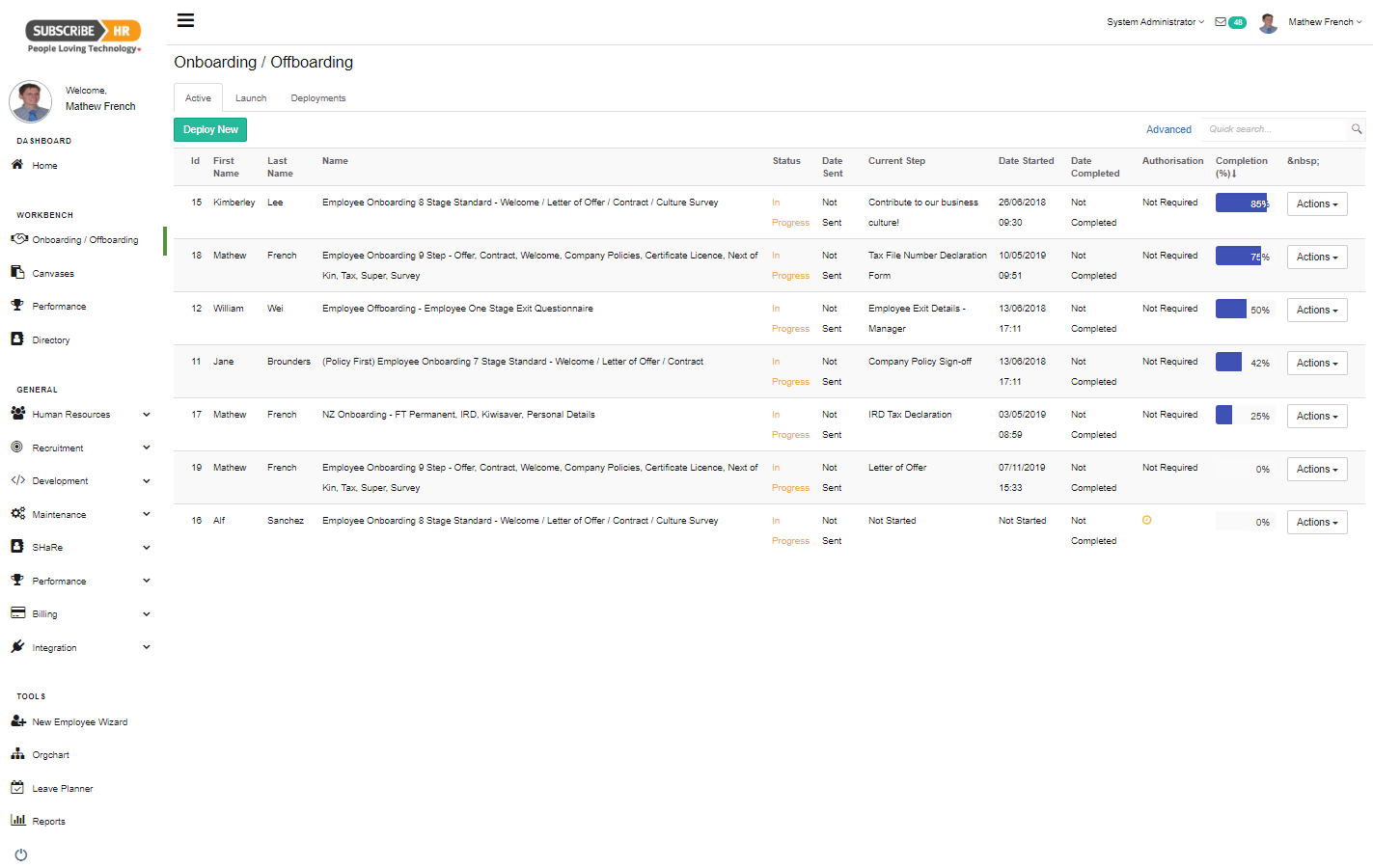1373x868 pixels.
Task: Click the mail notifications envelope icon
Action: click(x=1221, y=21)
